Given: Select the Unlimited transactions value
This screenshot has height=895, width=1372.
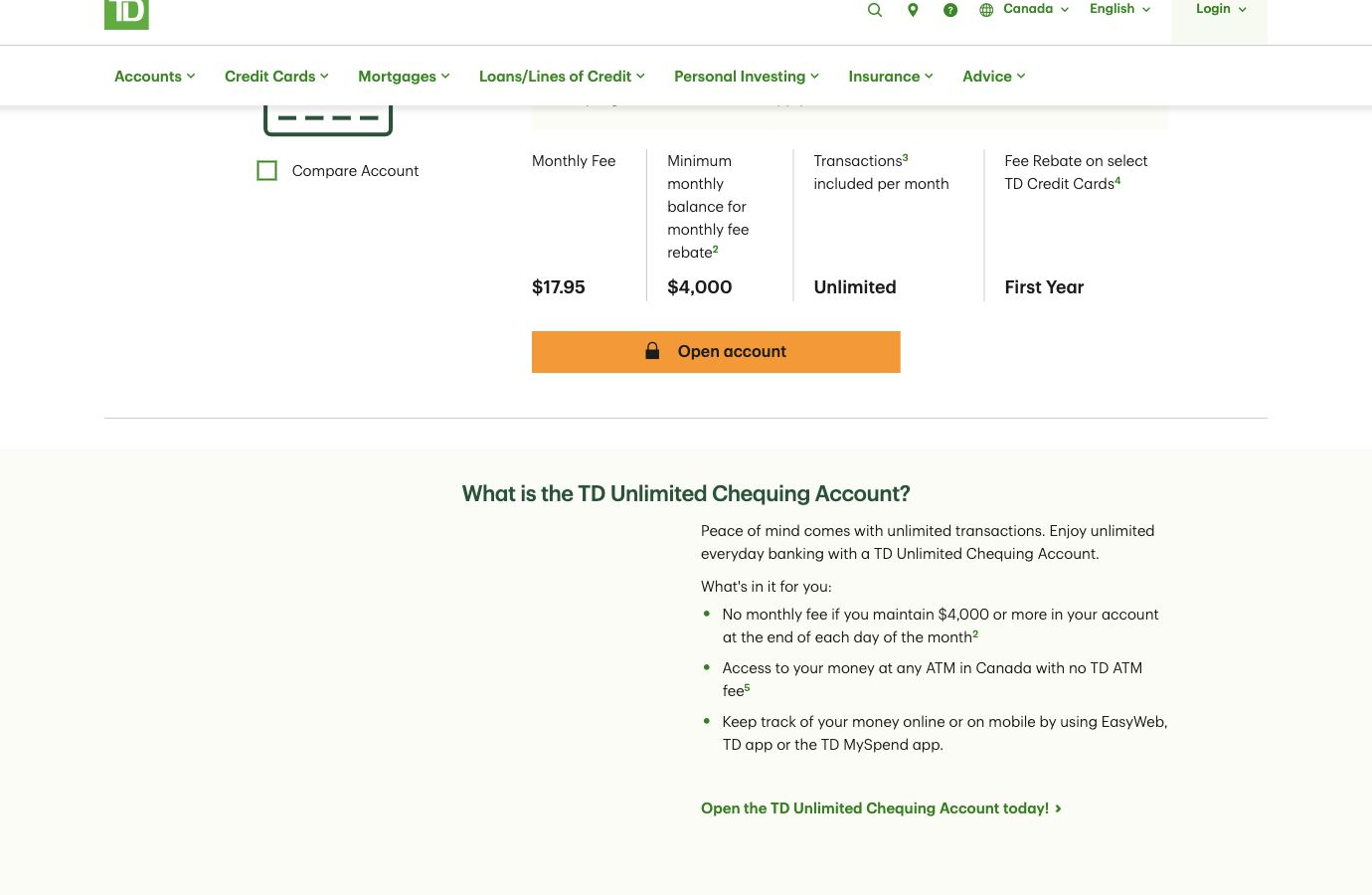Looking at the screenshot, I should click(855, 287).
